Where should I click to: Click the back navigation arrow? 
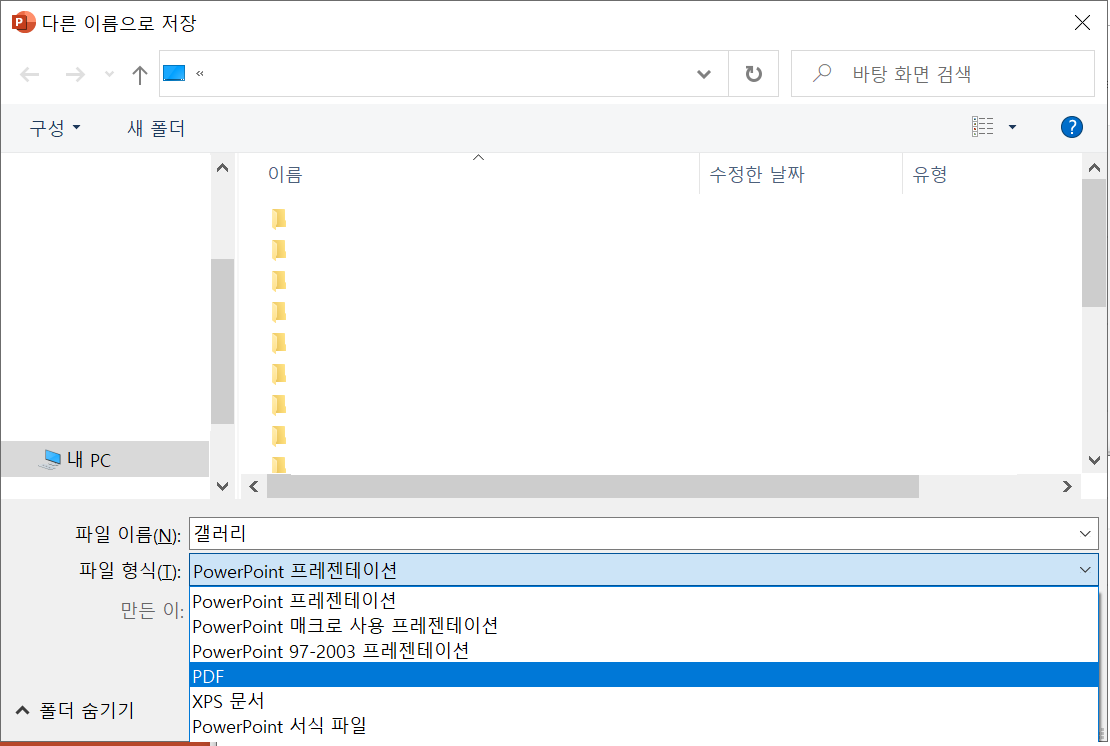(30, 74)
